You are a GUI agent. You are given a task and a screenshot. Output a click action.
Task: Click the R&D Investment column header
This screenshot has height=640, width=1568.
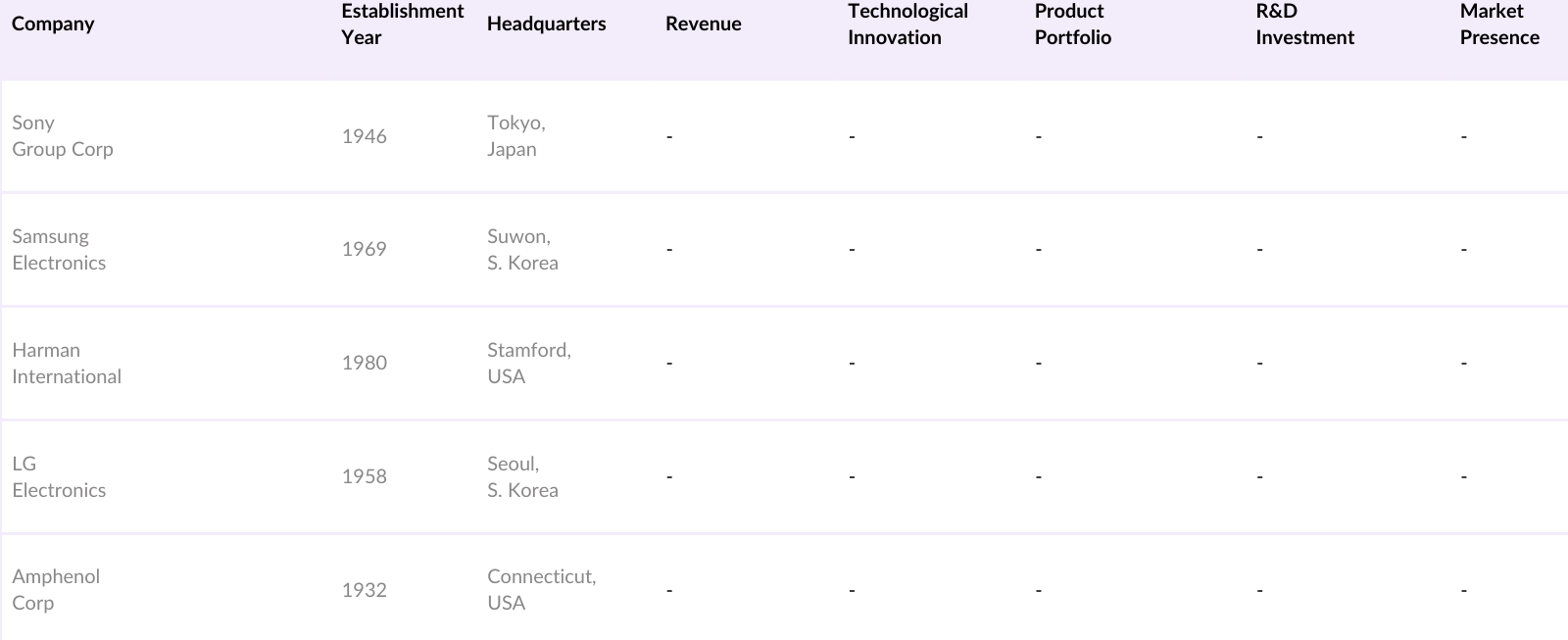pos(1304,25)
